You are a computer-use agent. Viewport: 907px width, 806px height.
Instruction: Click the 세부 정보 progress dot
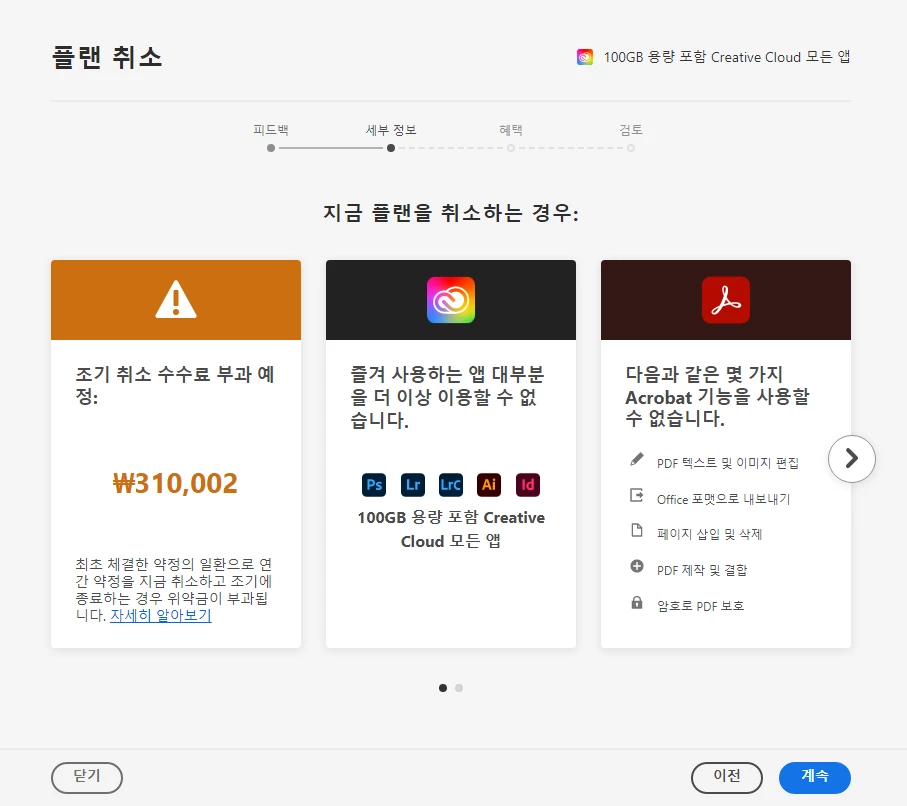[x=391, y=148]
